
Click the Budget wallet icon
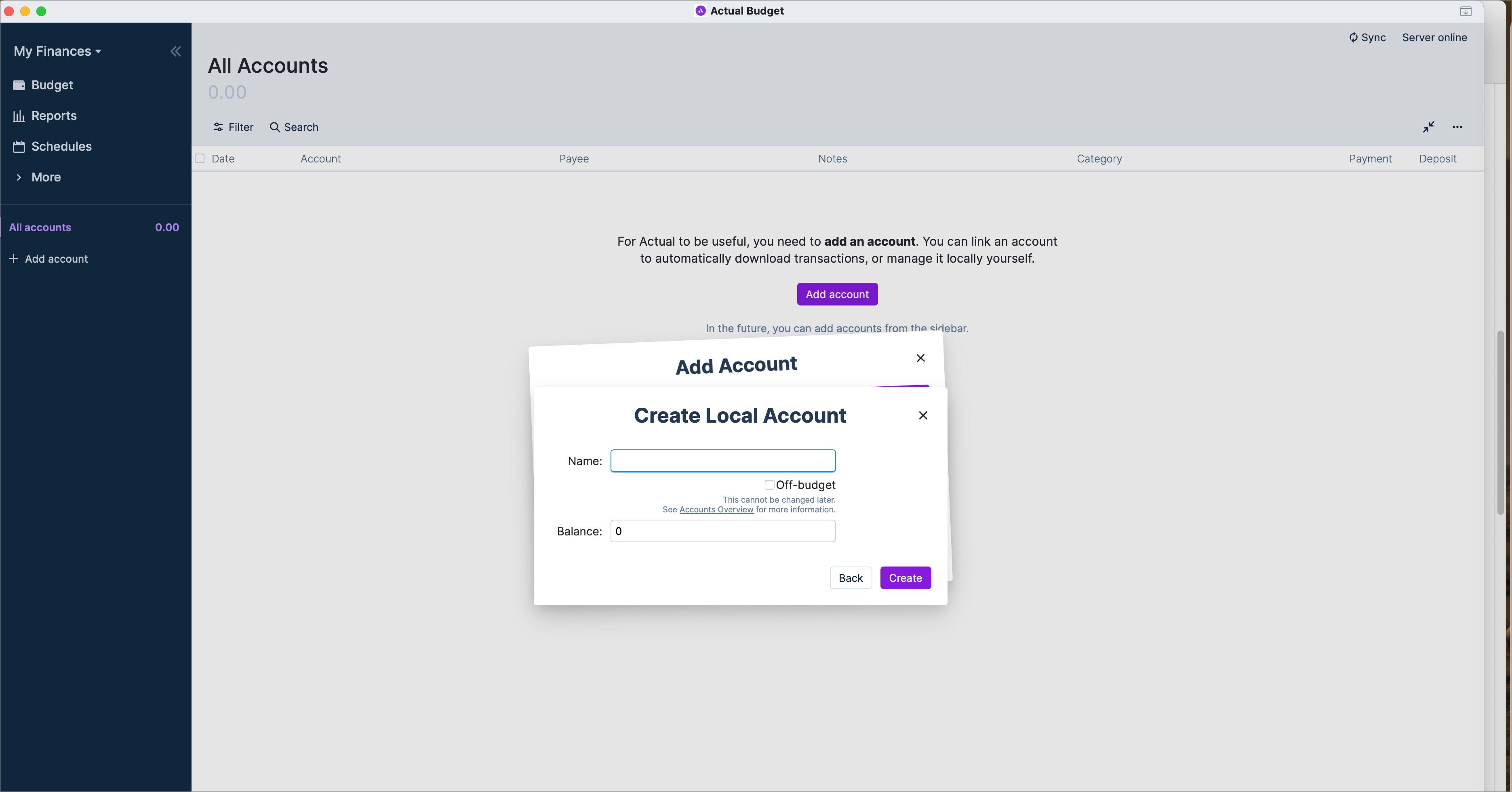click(19, 85)
